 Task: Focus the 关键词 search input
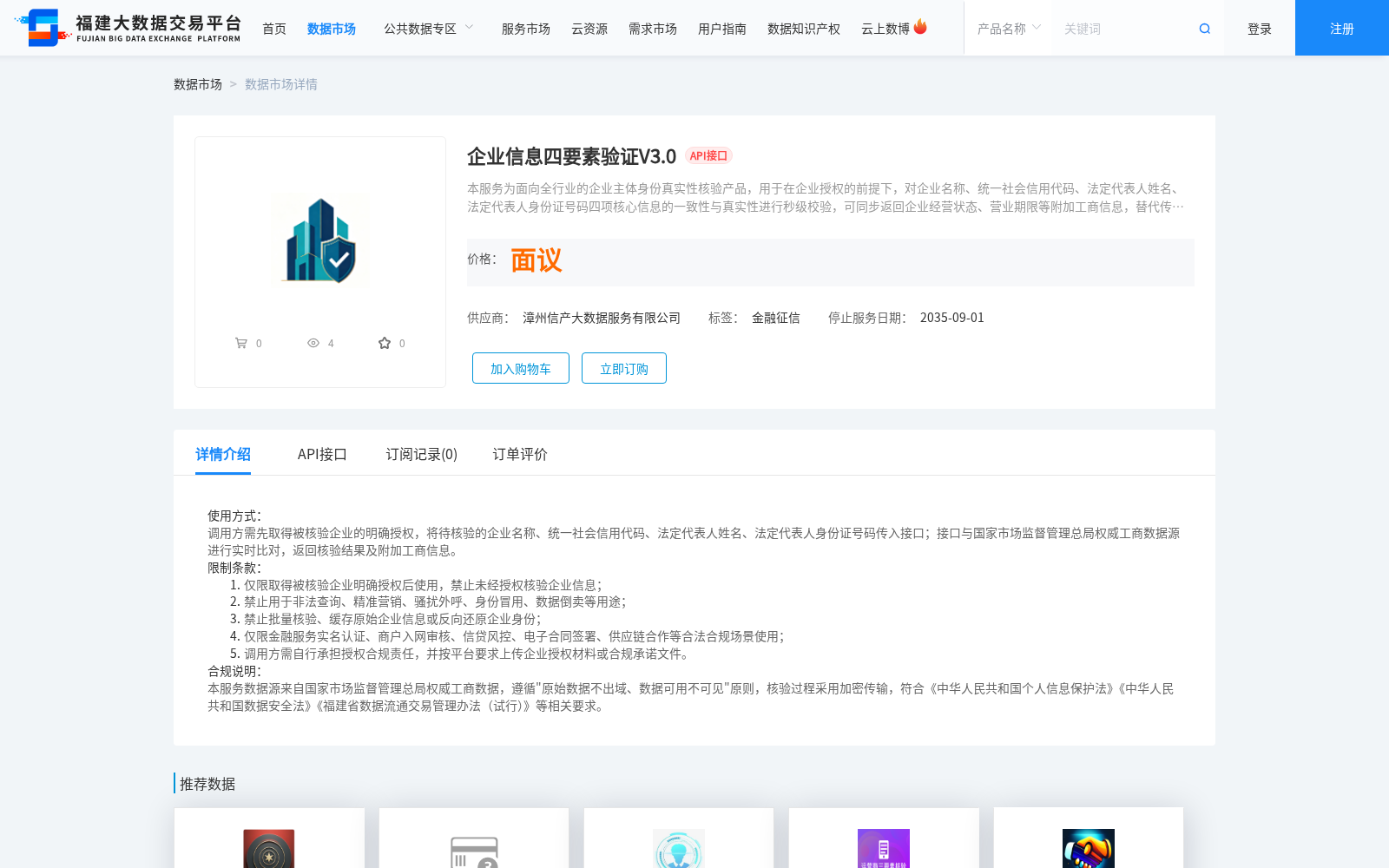coord(1124,29)
